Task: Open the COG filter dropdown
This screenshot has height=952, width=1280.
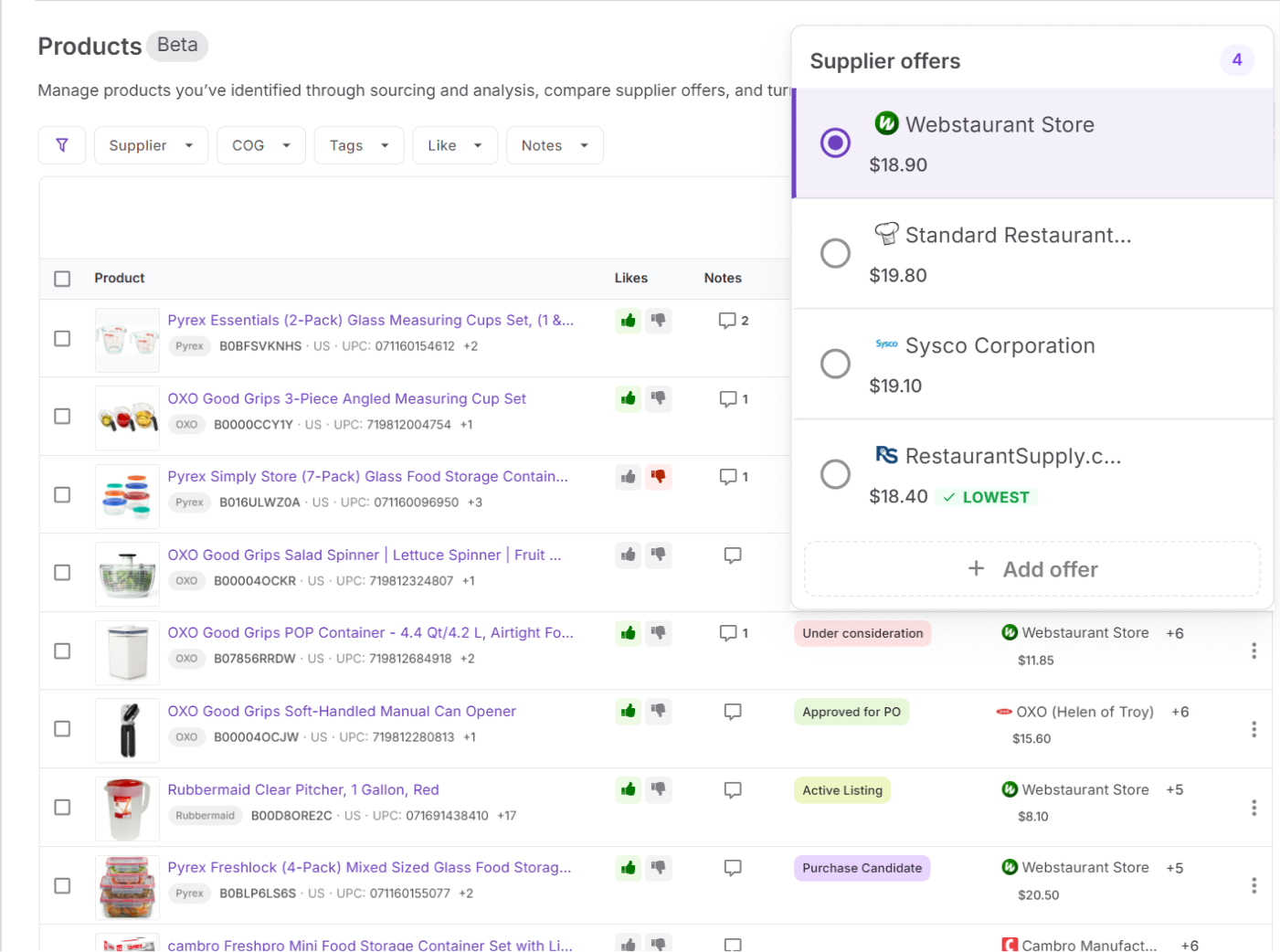Action: pos(260,145)
